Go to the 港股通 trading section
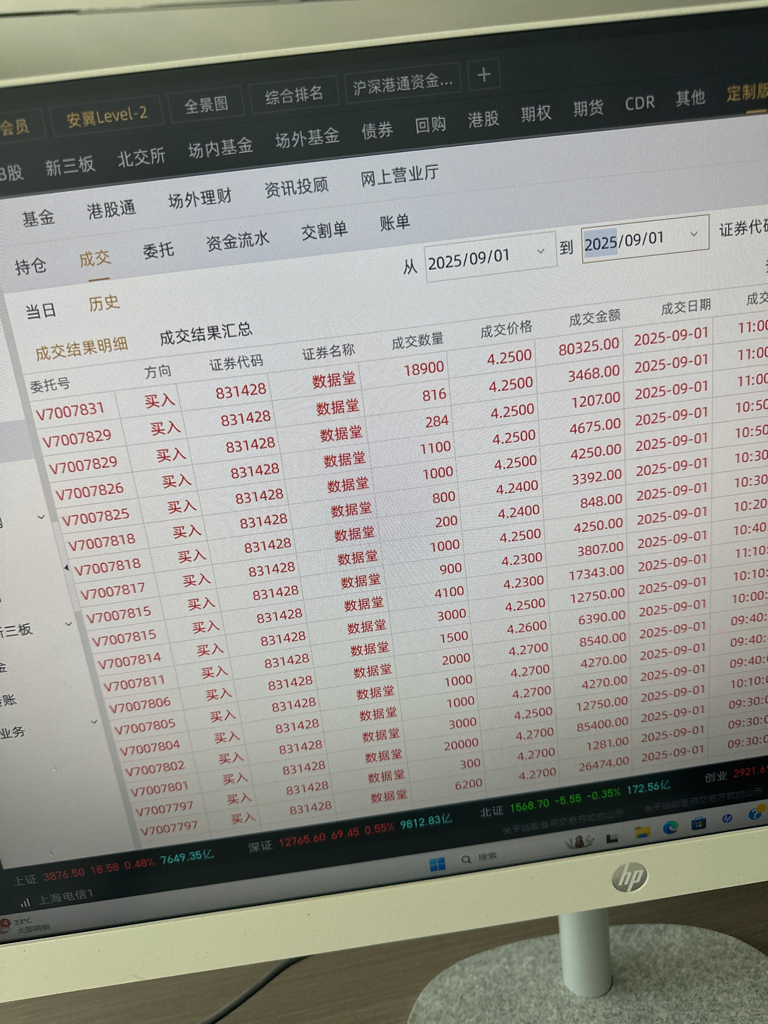Screen dimensions: 768x1024 111,209
